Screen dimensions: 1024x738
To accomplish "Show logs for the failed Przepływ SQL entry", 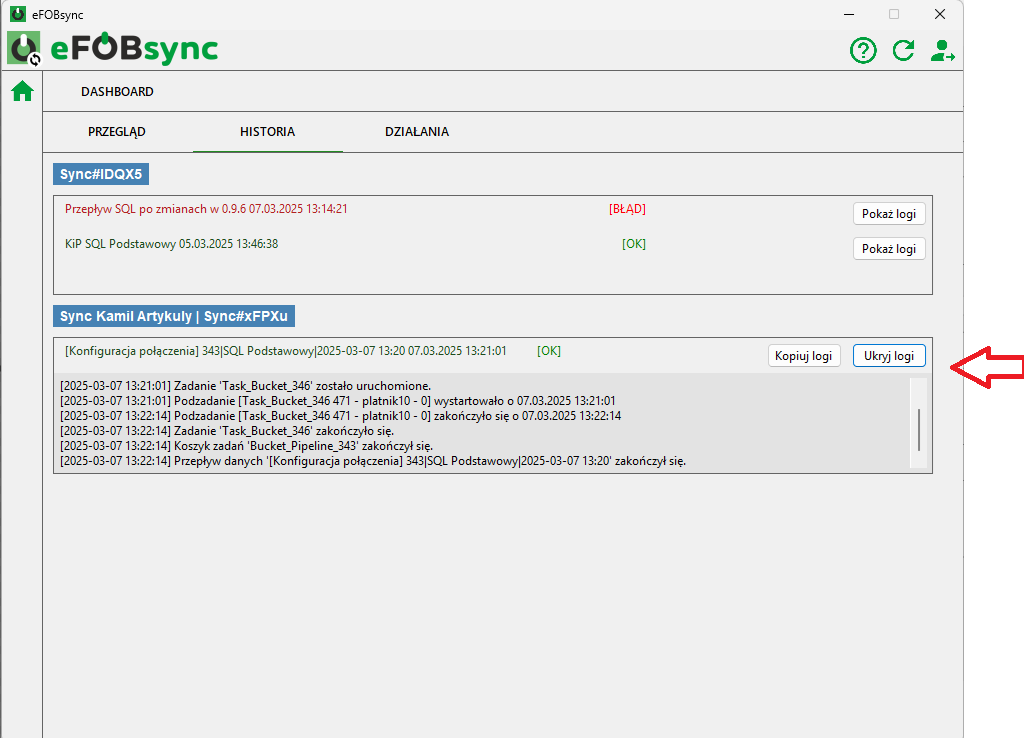I will coord(889,214).
